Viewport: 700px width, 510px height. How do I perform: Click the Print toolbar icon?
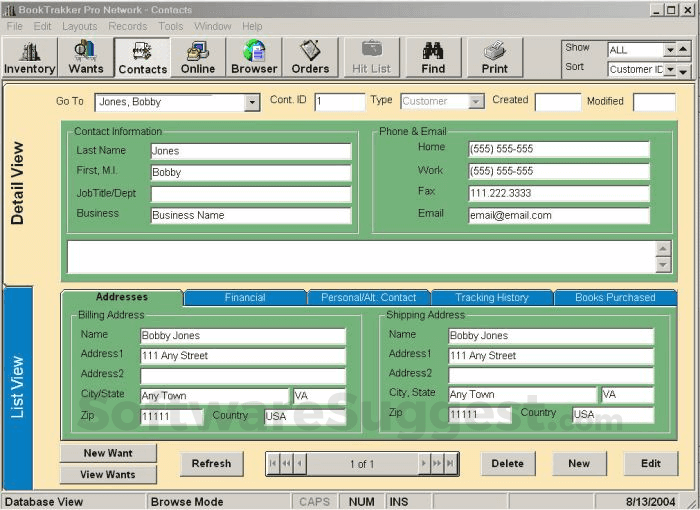[x=494, y=58]
